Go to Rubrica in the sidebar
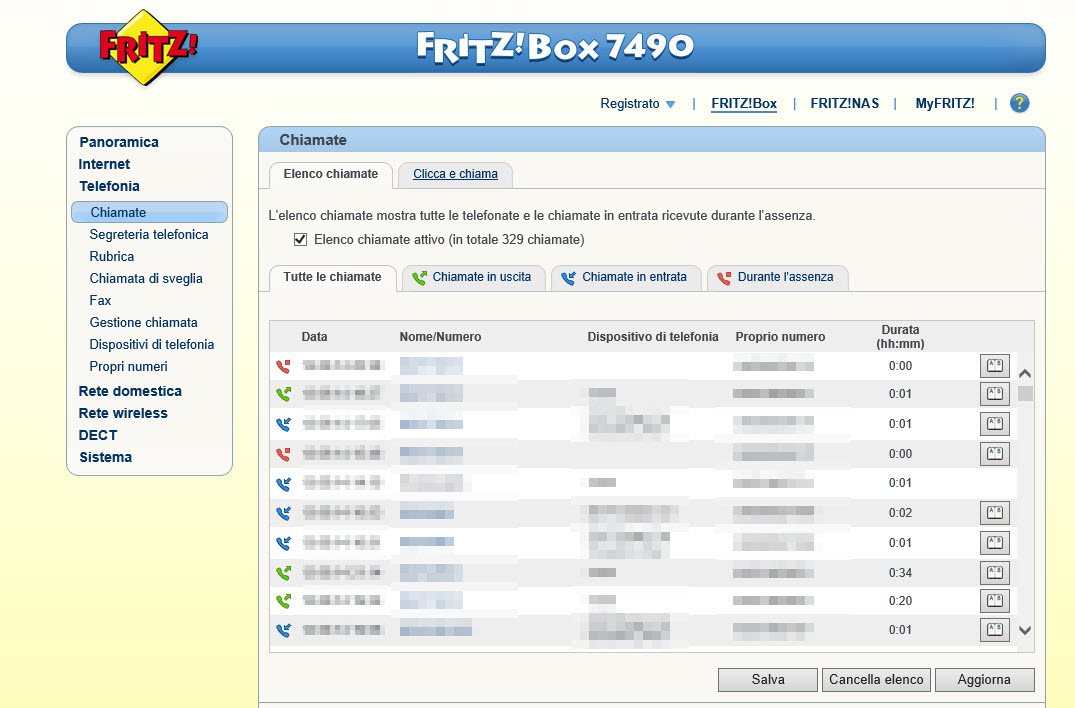This screenshot has height=708, width=1075. pos(112,256)
